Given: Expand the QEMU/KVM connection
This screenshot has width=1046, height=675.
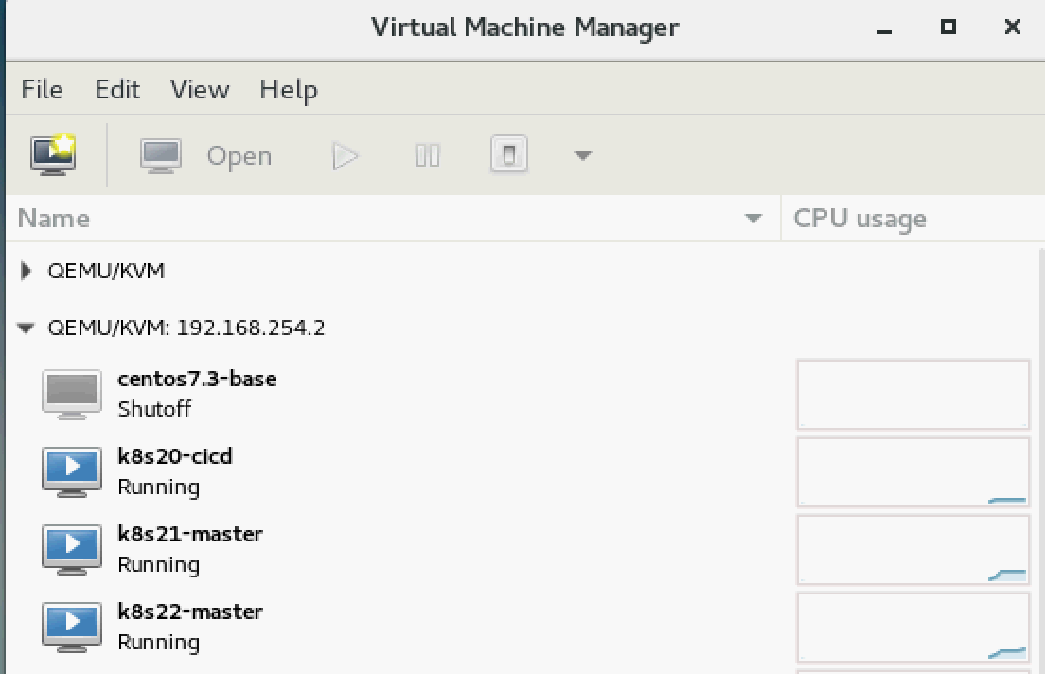Looking at the screenshot, I should 27,270.
